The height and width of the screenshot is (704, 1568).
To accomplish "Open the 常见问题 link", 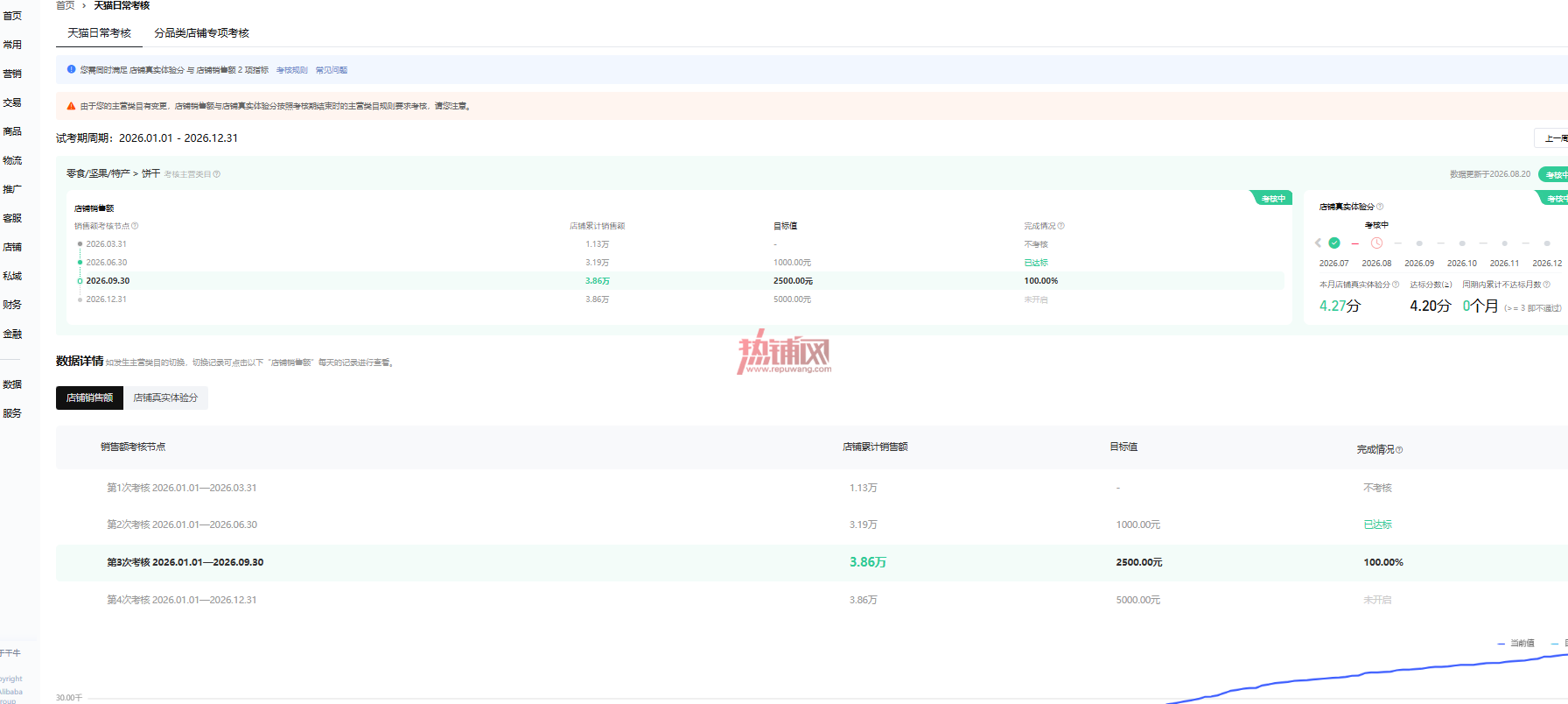I will [332, 70].
